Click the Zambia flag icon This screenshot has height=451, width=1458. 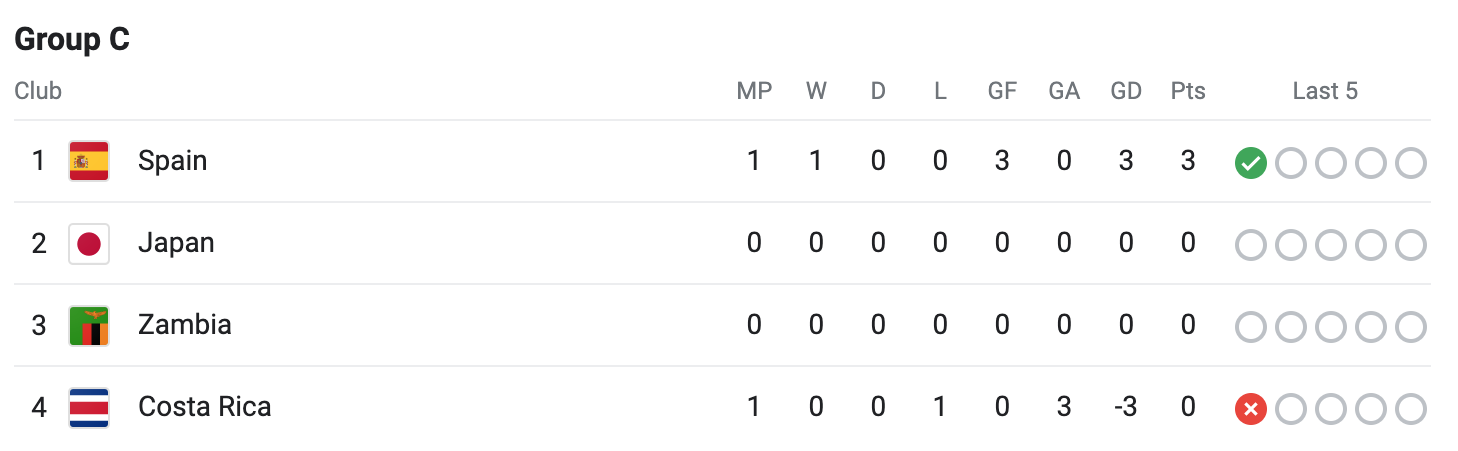tap(89, 325)
